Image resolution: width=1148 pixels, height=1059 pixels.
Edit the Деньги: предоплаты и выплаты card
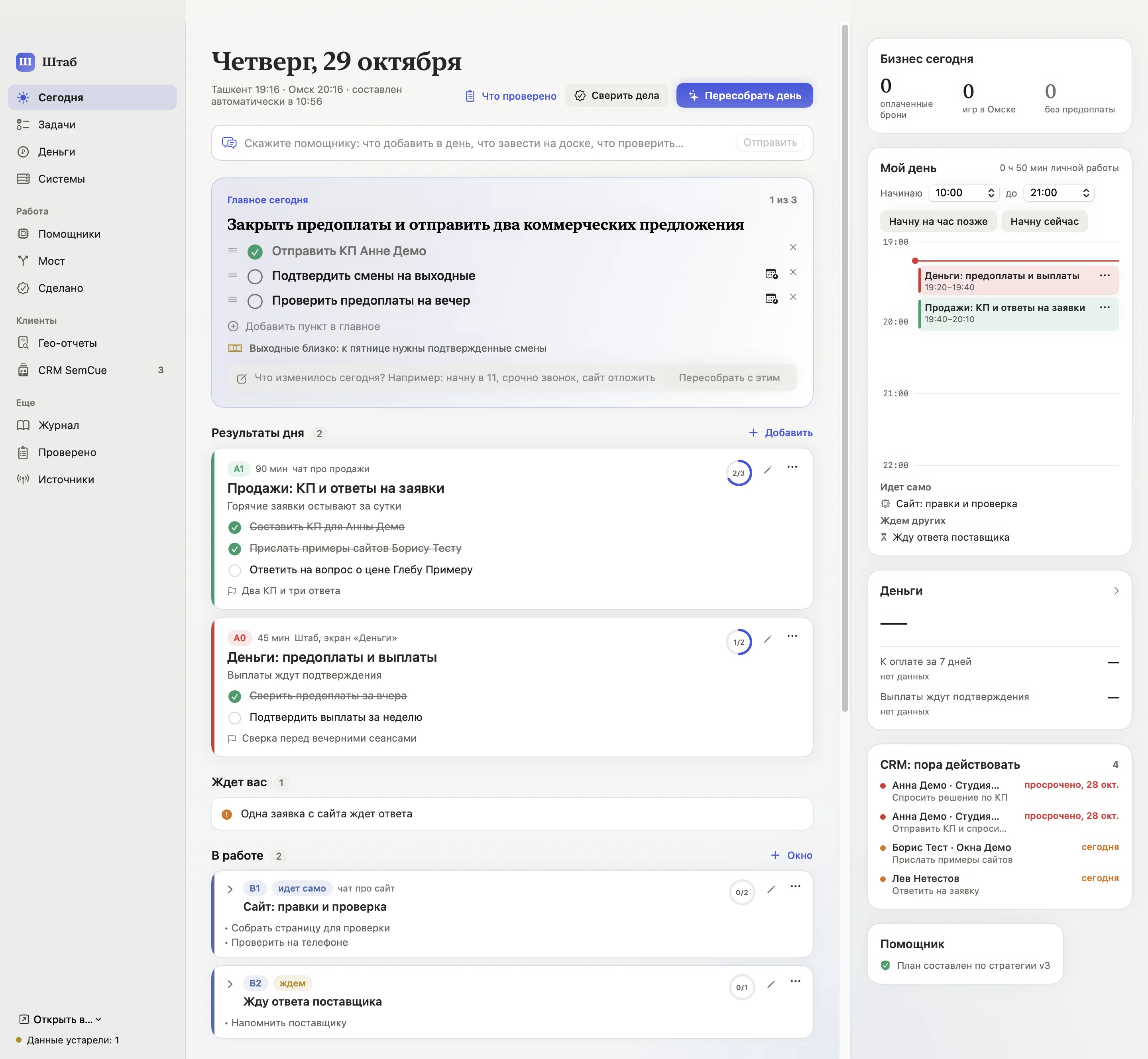coord(768,639)
